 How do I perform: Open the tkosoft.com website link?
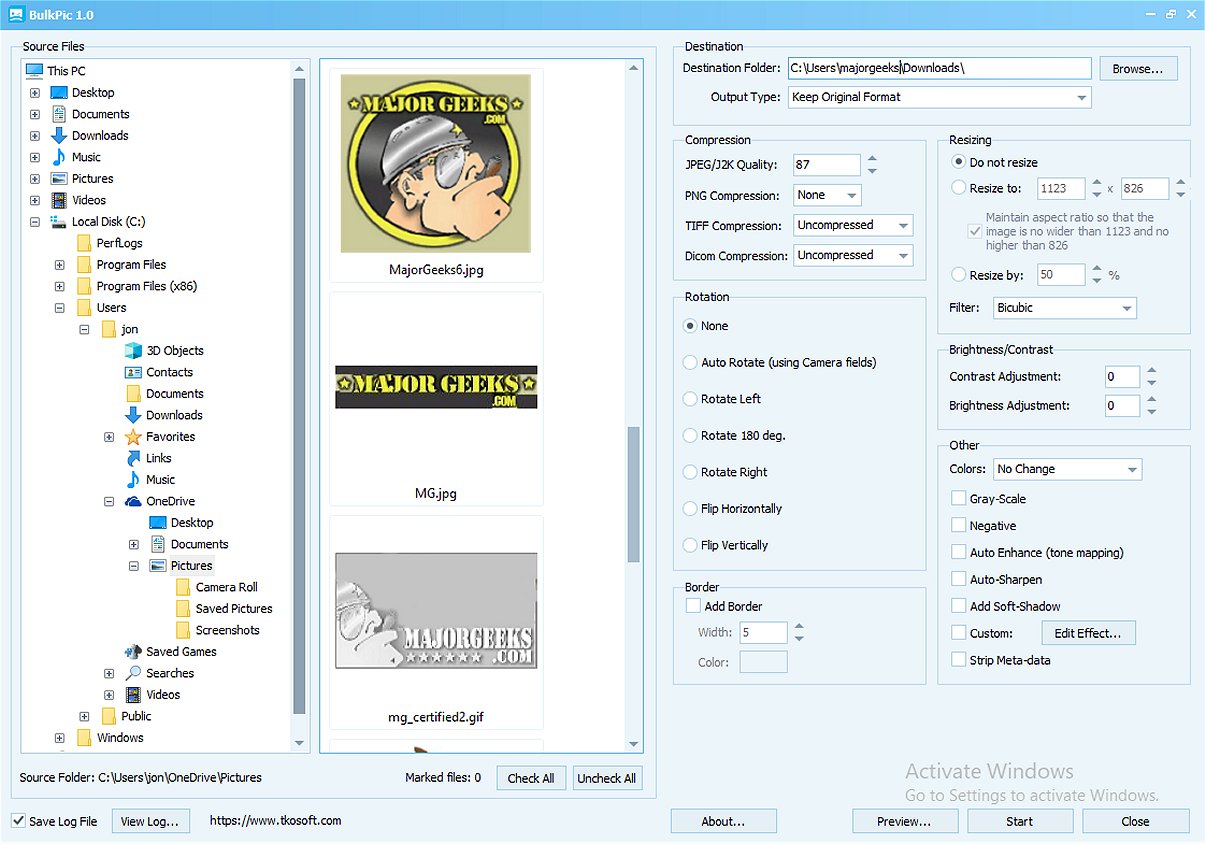click(x=275, y=820)
